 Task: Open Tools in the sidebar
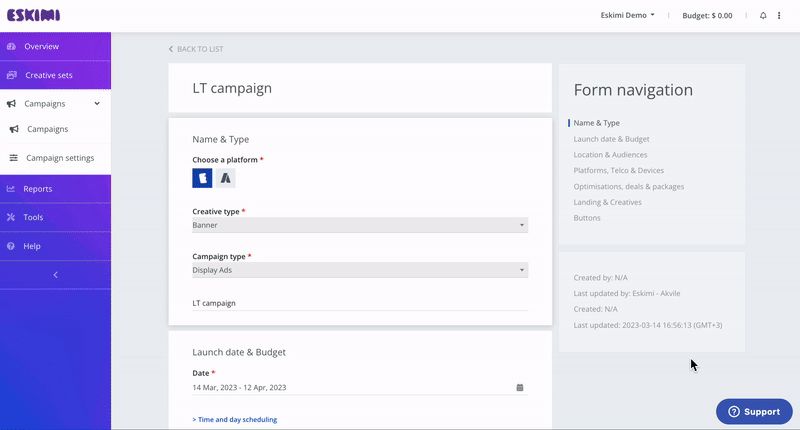55,217
